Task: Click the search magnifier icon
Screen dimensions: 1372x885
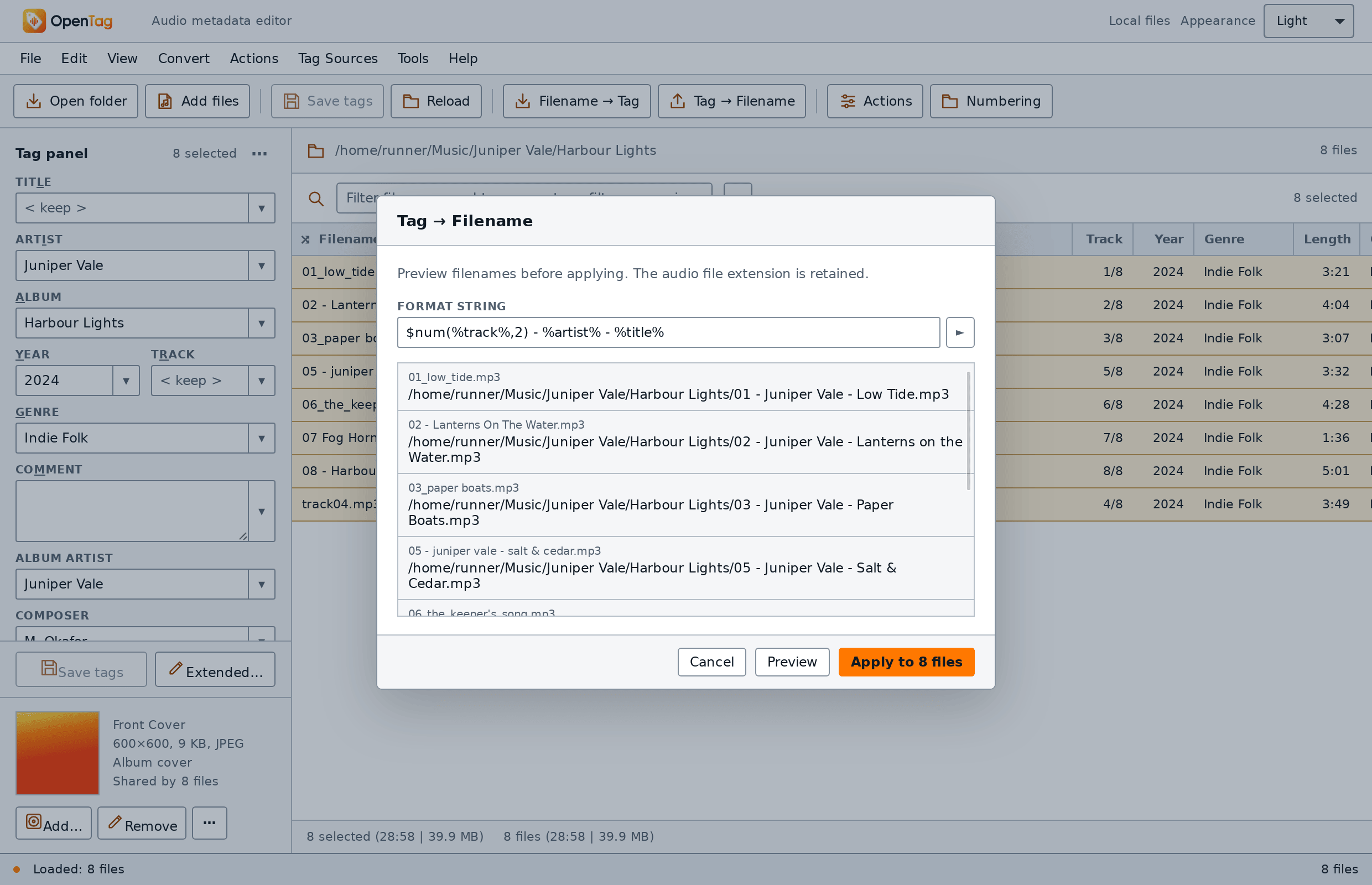Action: (315, 198)
